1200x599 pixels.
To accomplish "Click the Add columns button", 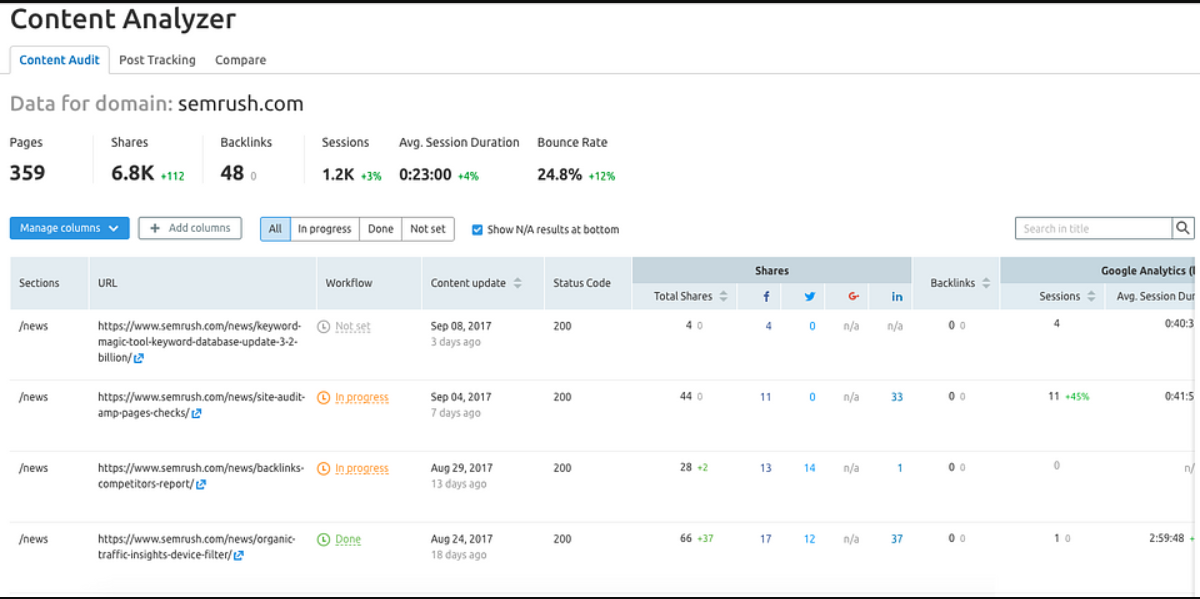I will [x=190, y=228].
